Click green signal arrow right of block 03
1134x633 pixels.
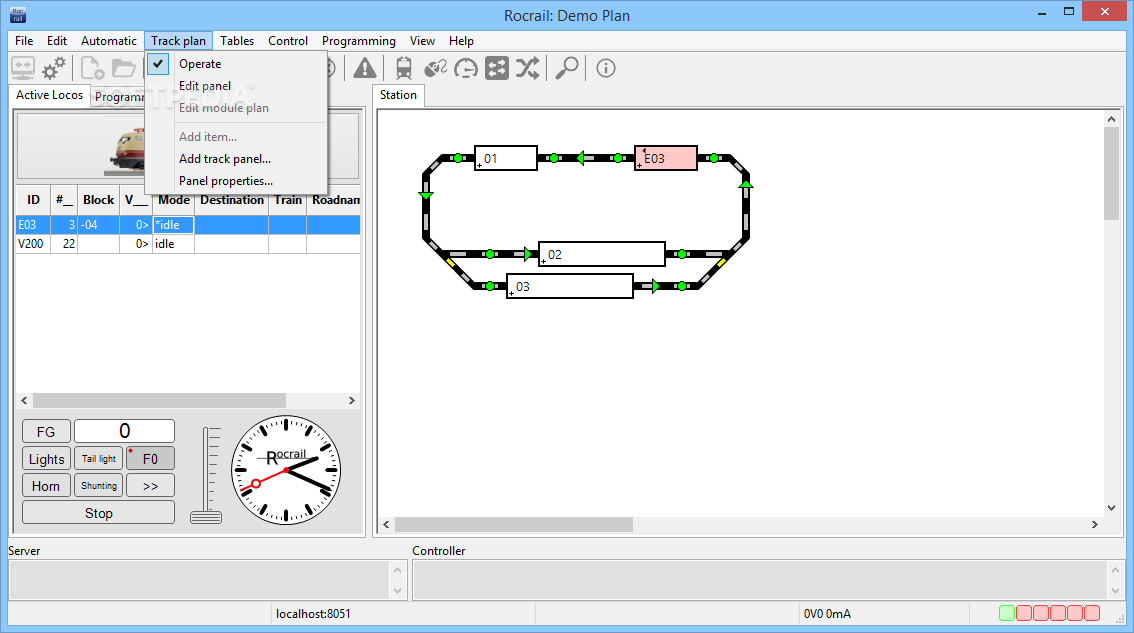pos(656,286)
